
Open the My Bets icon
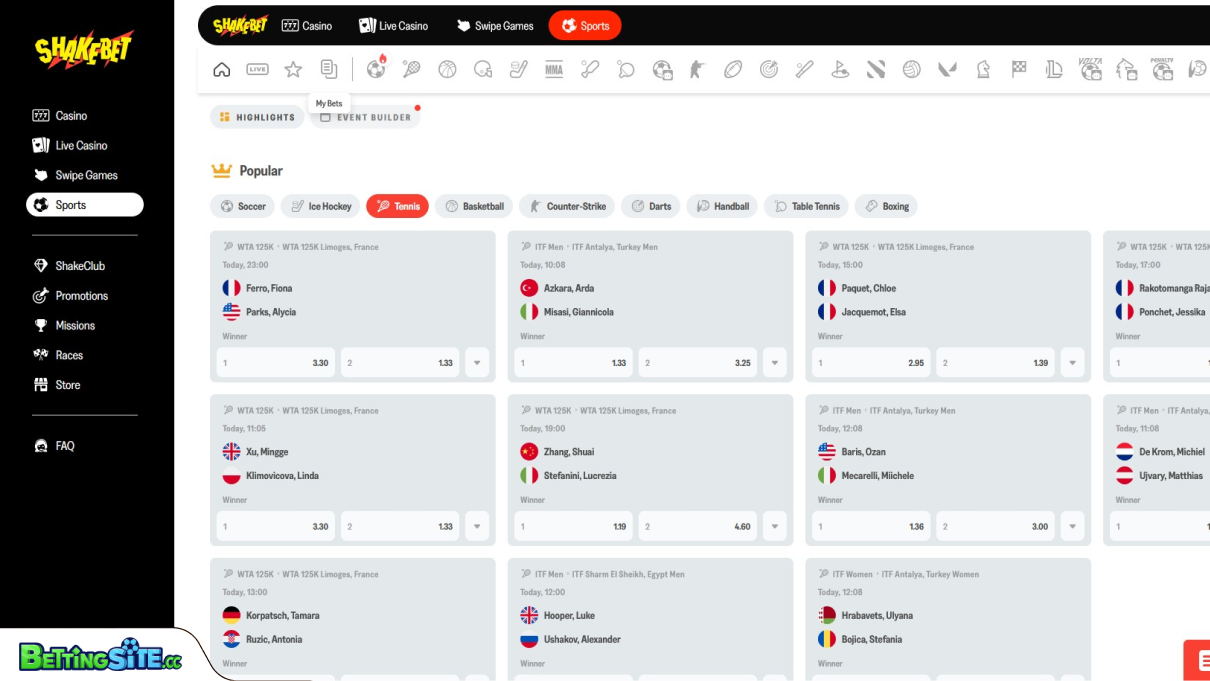[329, 69]
